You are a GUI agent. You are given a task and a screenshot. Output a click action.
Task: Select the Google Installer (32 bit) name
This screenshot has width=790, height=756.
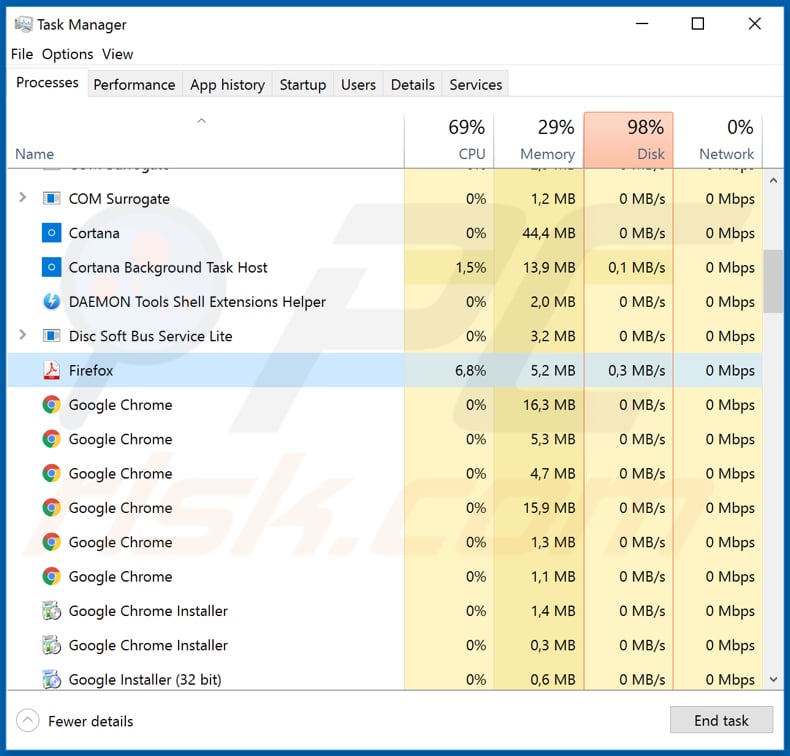click(145, 679)
